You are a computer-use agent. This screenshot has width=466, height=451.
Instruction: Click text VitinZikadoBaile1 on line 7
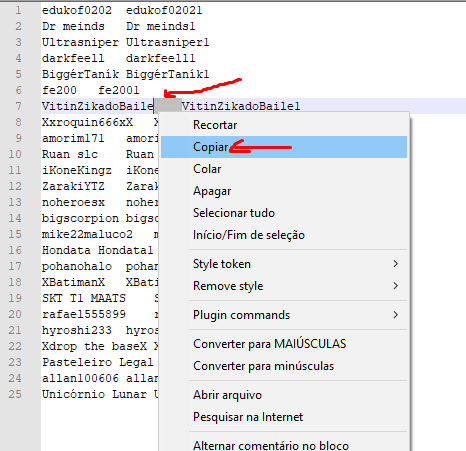pyautogui.click(x=241, y=106)
